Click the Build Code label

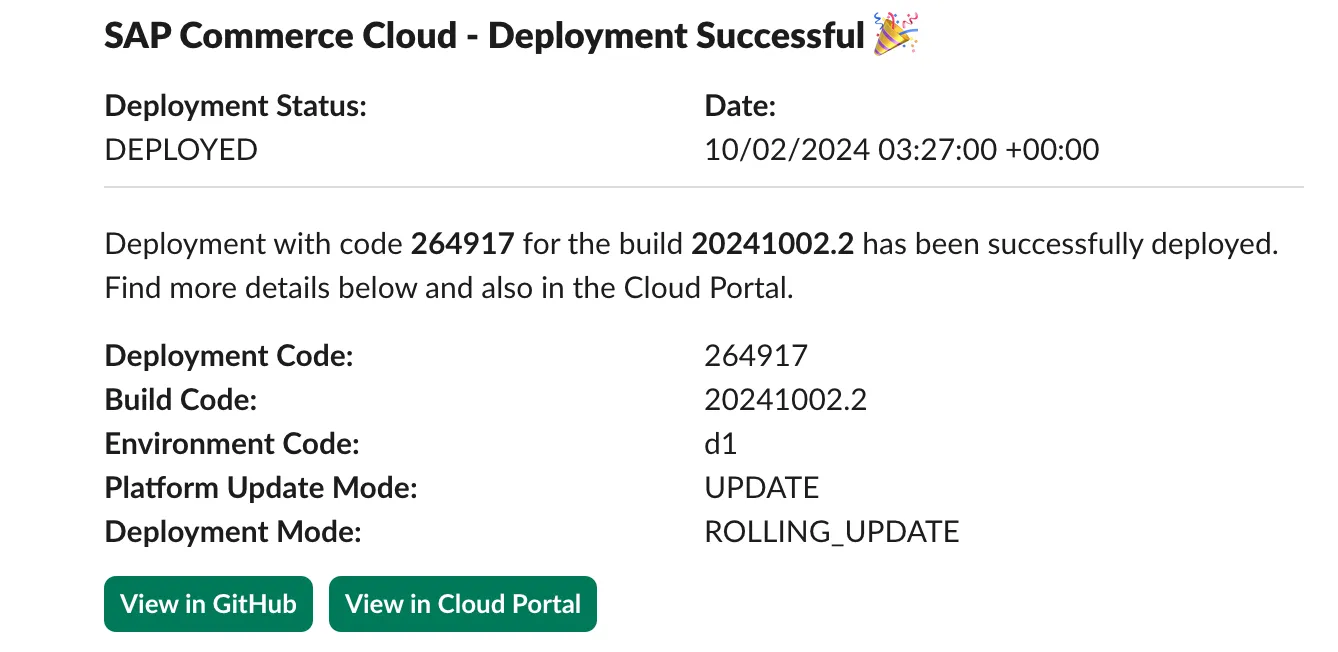coord(181,400)
